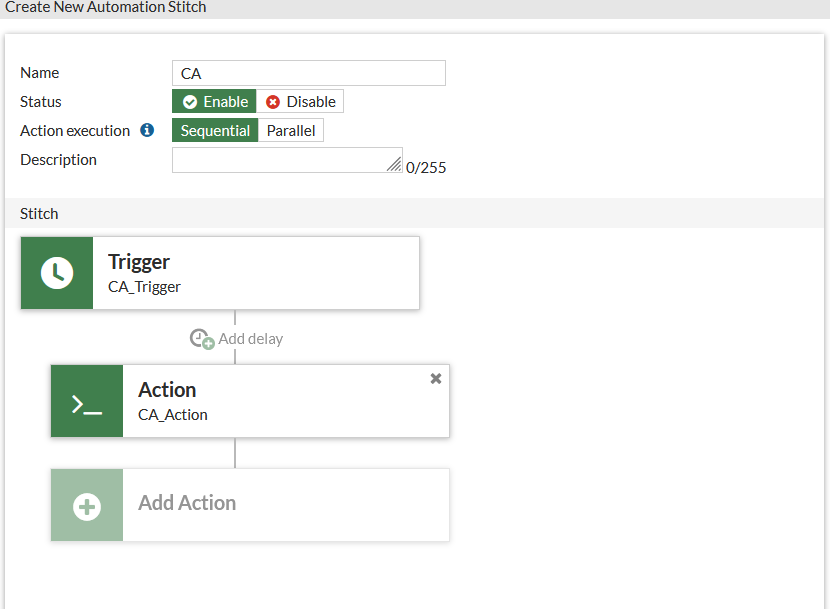Click the terminal icon on the Action card
830x609 pixels.
point(87,401)
